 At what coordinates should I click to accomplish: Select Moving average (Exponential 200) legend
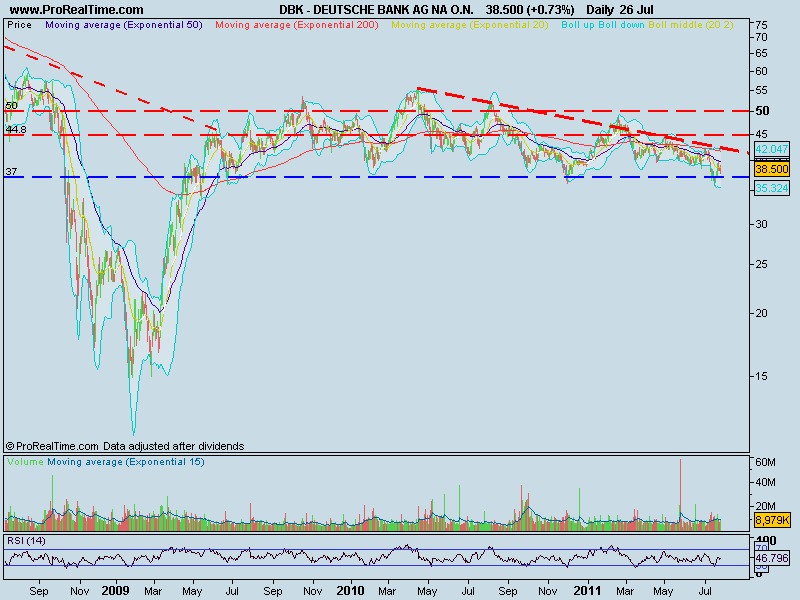coord(297,24)
